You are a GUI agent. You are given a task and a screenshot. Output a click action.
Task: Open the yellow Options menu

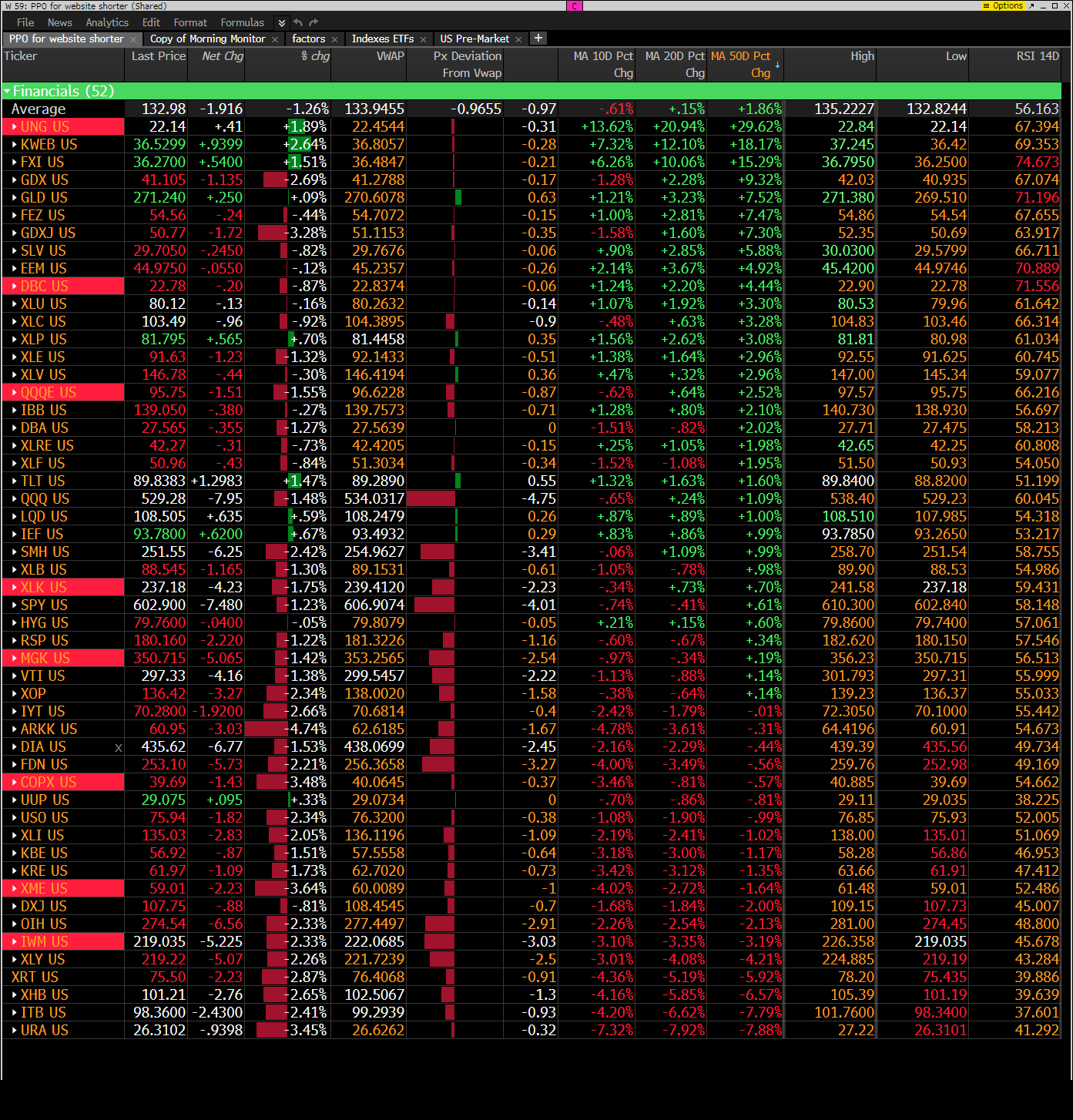point(1003,5)
